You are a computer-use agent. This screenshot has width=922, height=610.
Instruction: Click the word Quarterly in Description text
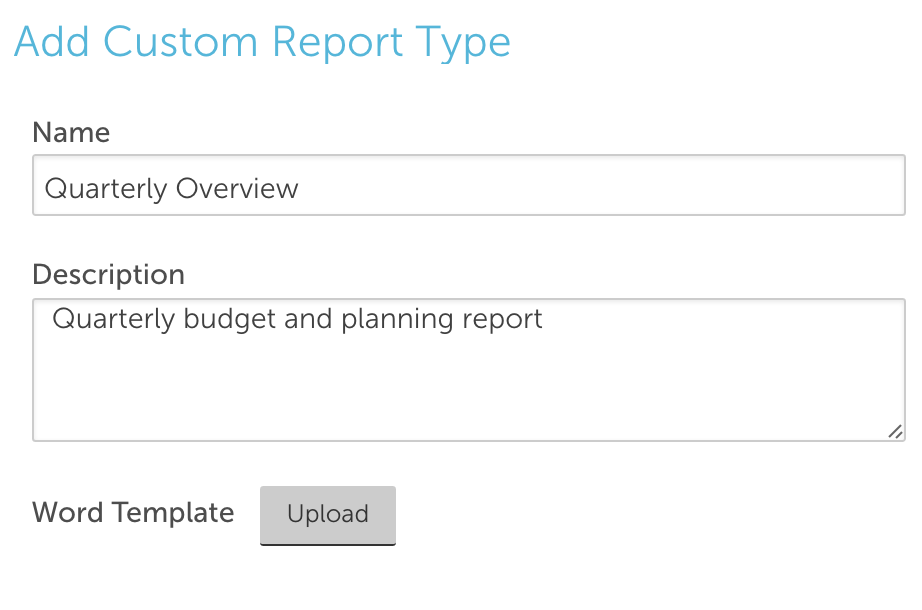click(x=113, y=320)
